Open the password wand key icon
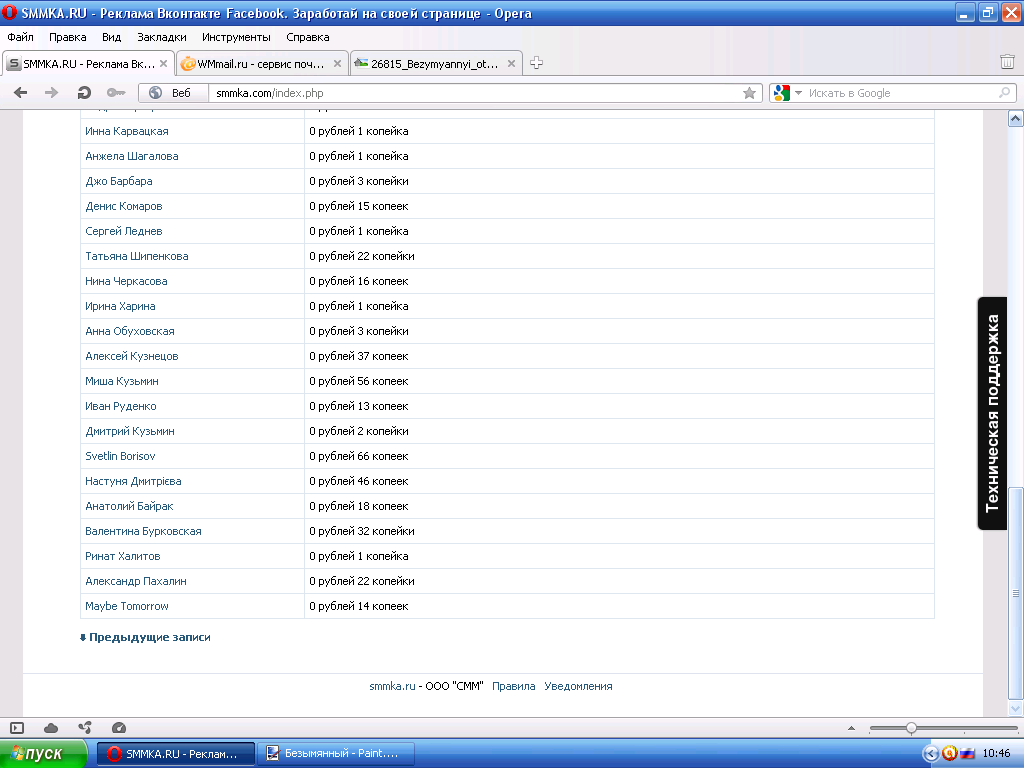 (116, 93)
